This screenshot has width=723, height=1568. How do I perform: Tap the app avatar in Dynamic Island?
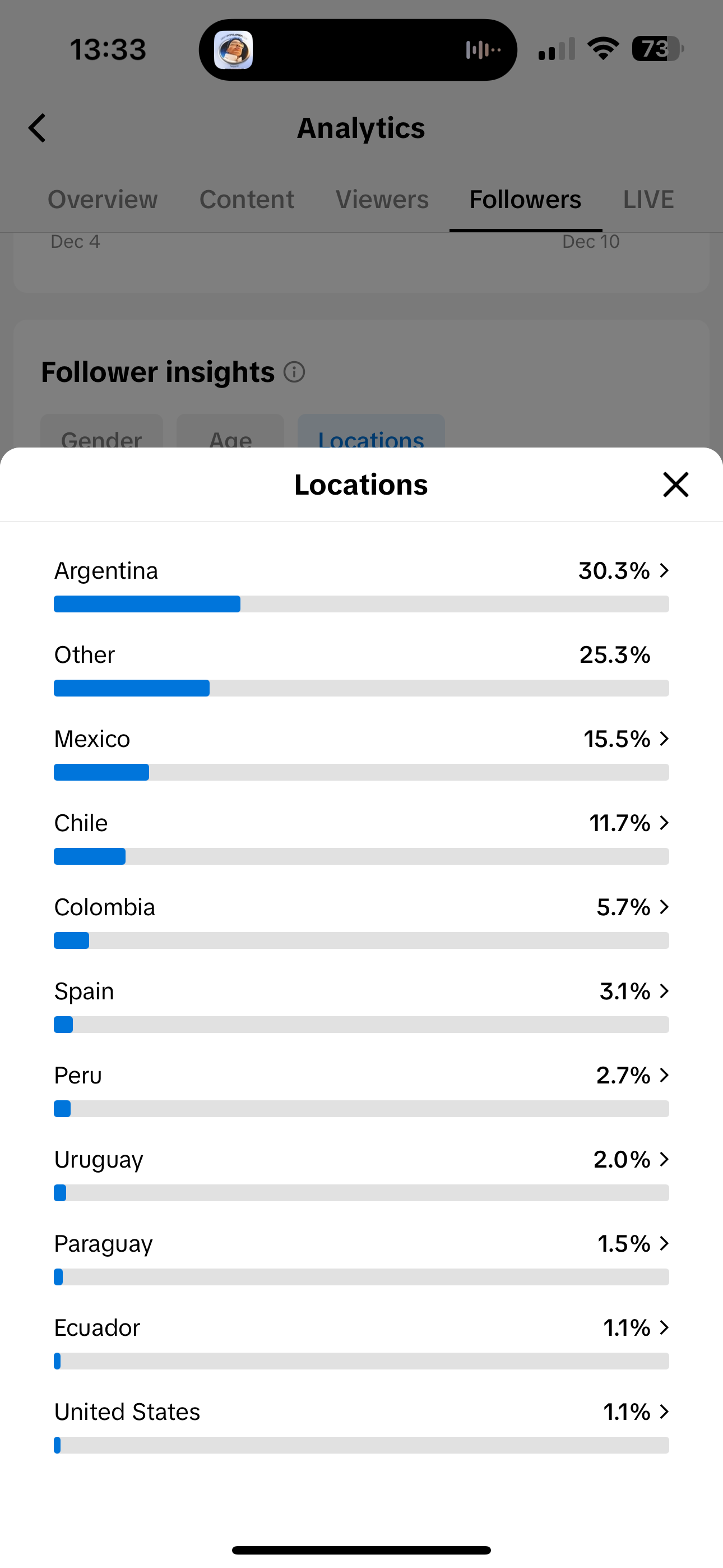(x=234, y=49)
